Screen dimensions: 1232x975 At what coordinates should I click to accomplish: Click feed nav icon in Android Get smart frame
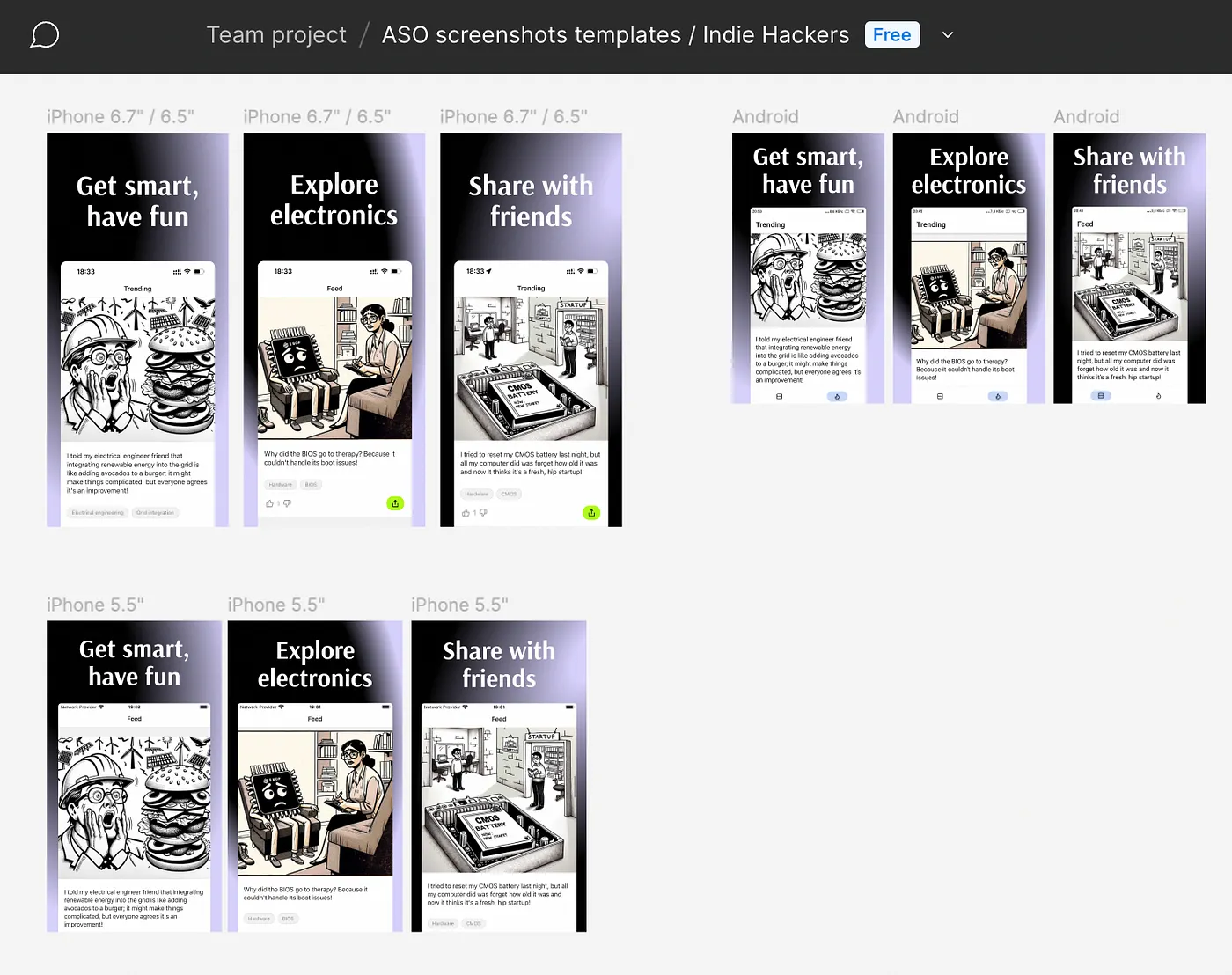(x=779, y=397)
